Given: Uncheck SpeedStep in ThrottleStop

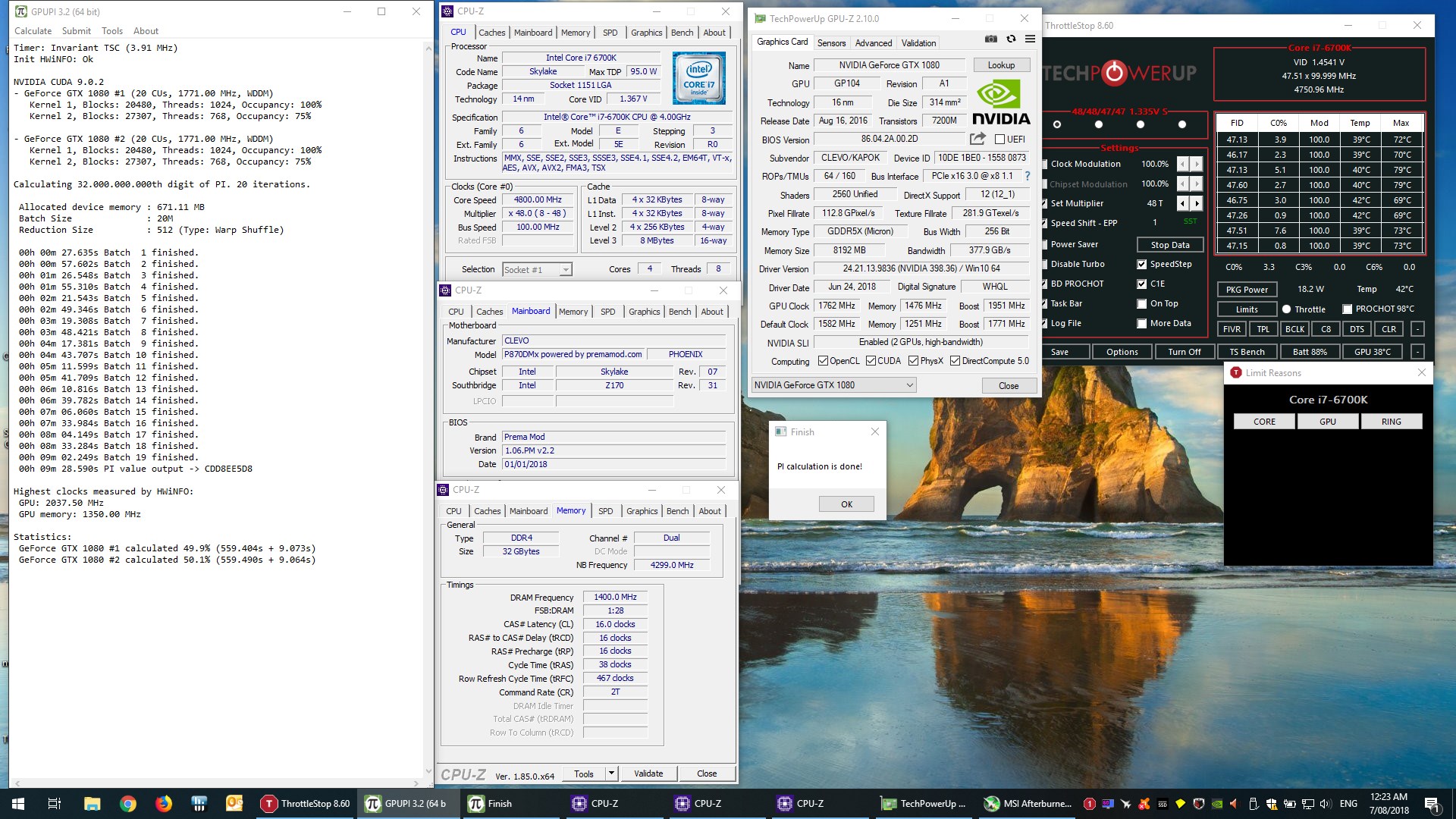Looking at the screenshot, I should coord(1141,265).
